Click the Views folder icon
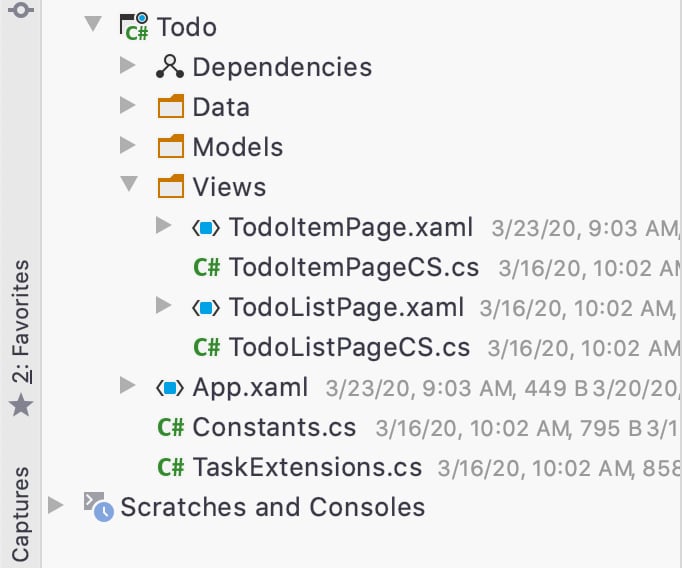Image resolution: width=682 pixels, height=568 pixels. coord(171,187)
